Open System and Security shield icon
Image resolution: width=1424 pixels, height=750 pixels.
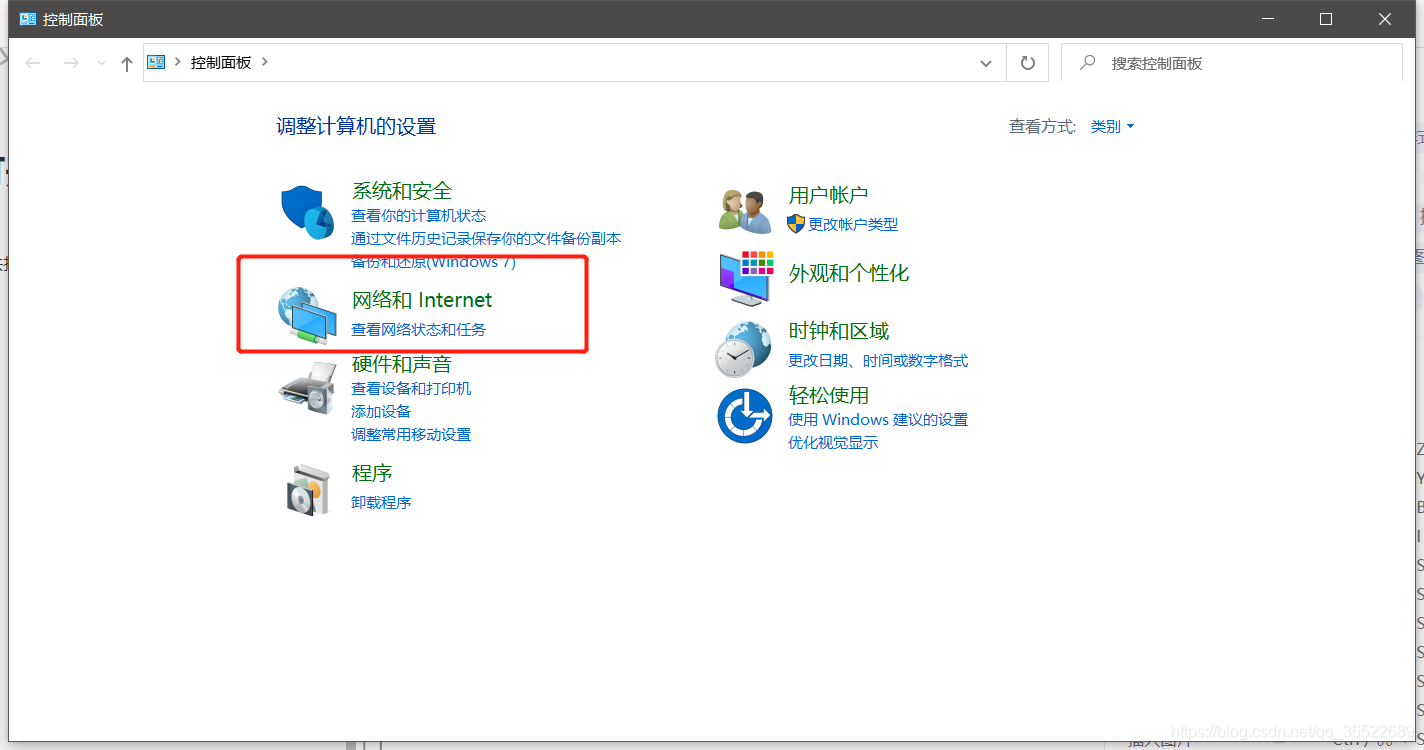pyautogui.click(x=307, y=212)
